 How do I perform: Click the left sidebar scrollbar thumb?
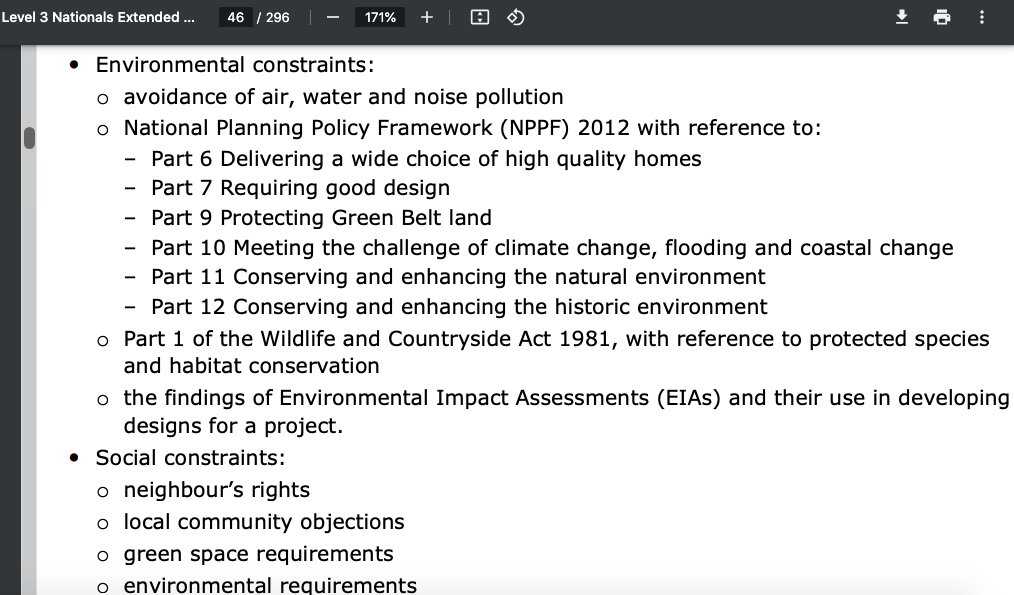29,137
